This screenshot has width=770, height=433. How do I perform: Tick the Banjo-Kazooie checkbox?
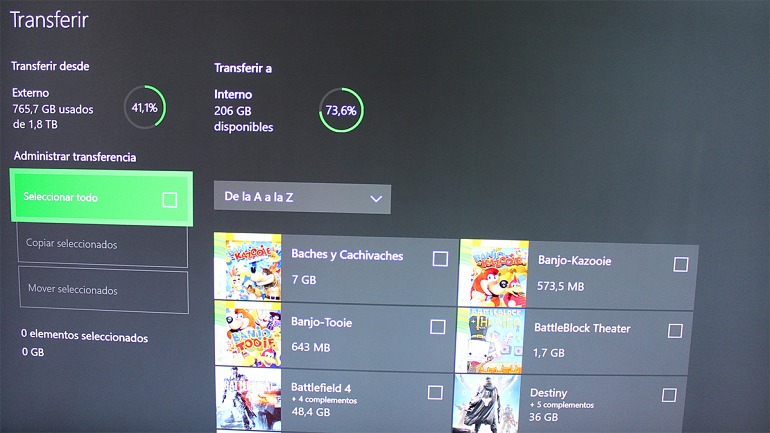click(x=681, y=265)
